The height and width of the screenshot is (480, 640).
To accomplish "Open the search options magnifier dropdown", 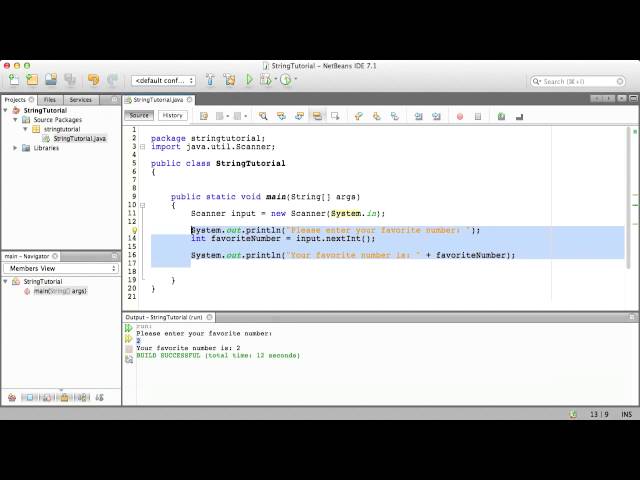I will pos(536,82).
